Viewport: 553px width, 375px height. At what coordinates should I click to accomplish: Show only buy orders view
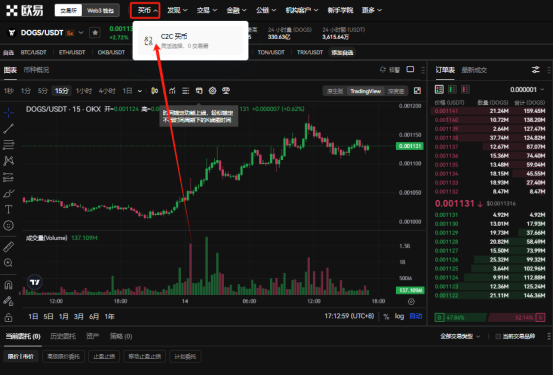(452, 90)
